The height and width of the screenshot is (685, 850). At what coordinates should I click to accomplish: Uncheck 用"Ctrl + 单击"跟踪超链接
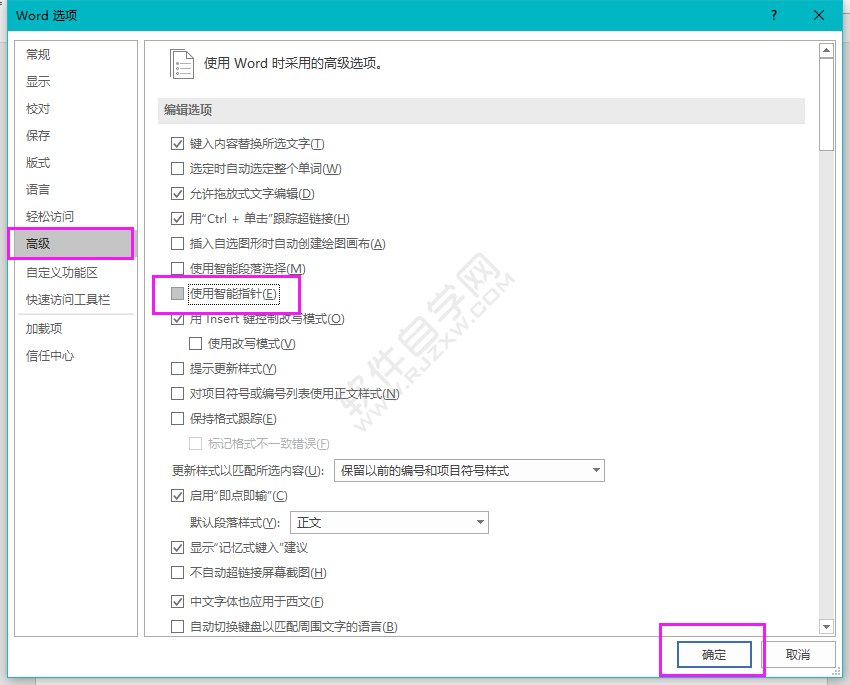[177, 218]
